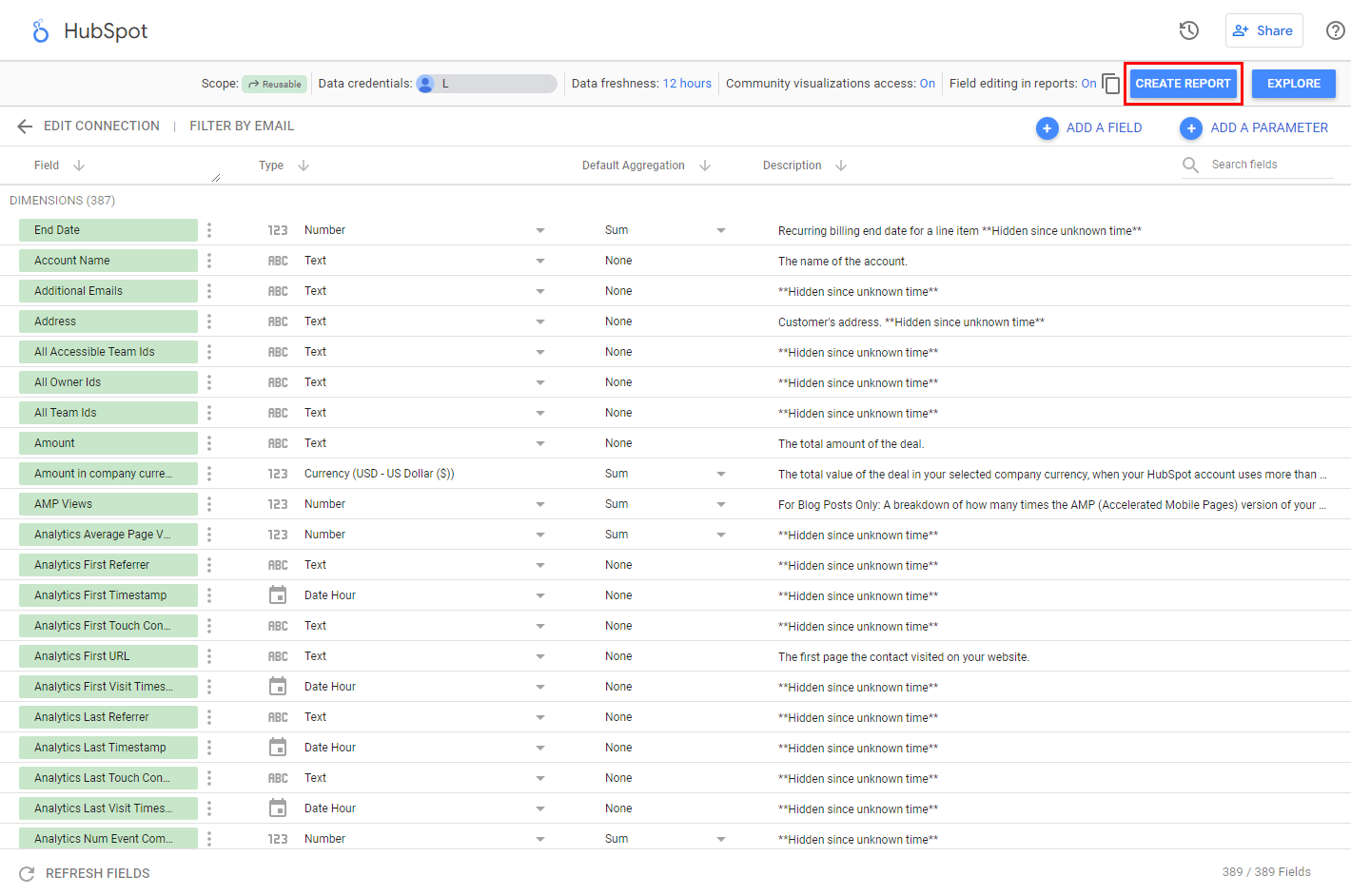Change Data freshness 12 hours setting
The image size is (1351, 896).
687,84
